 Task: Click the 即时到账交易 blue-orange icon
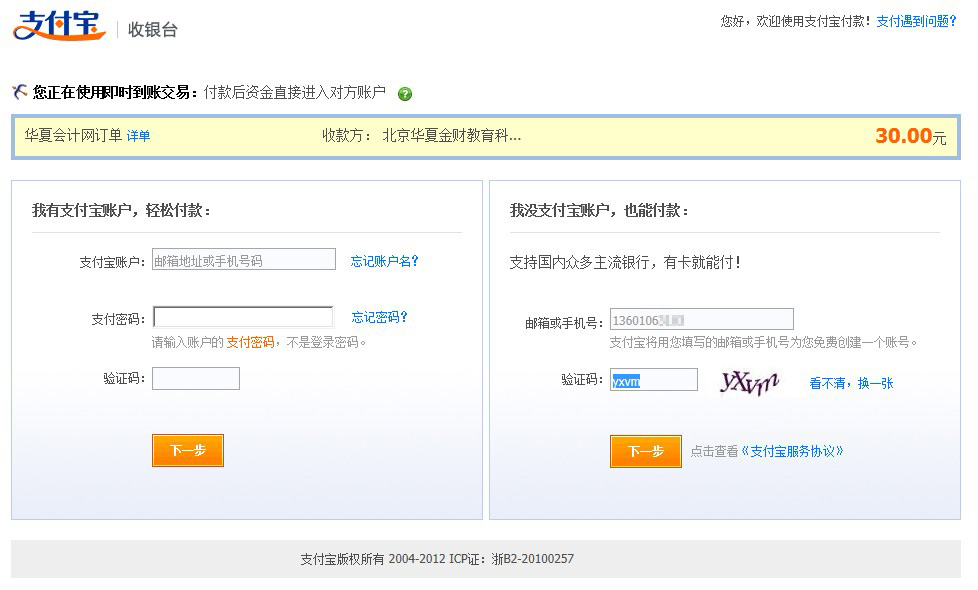coord(19,92)
